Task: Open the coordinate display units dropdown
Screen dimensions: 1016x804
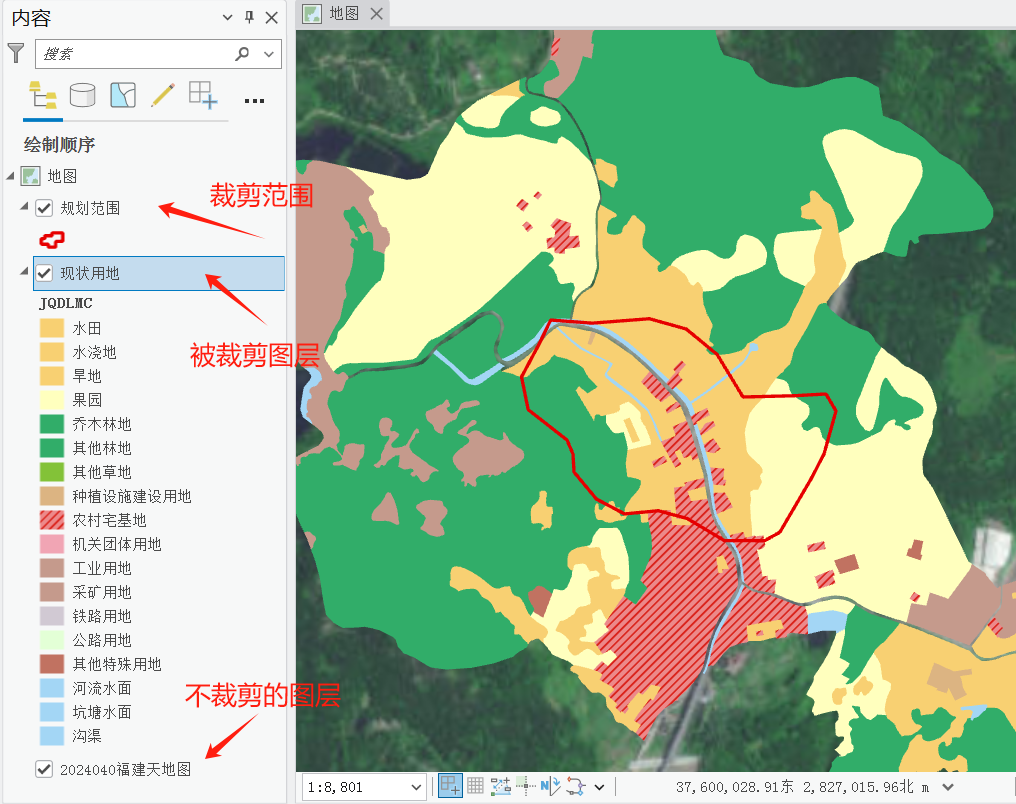Action: (x=948, y=787)
